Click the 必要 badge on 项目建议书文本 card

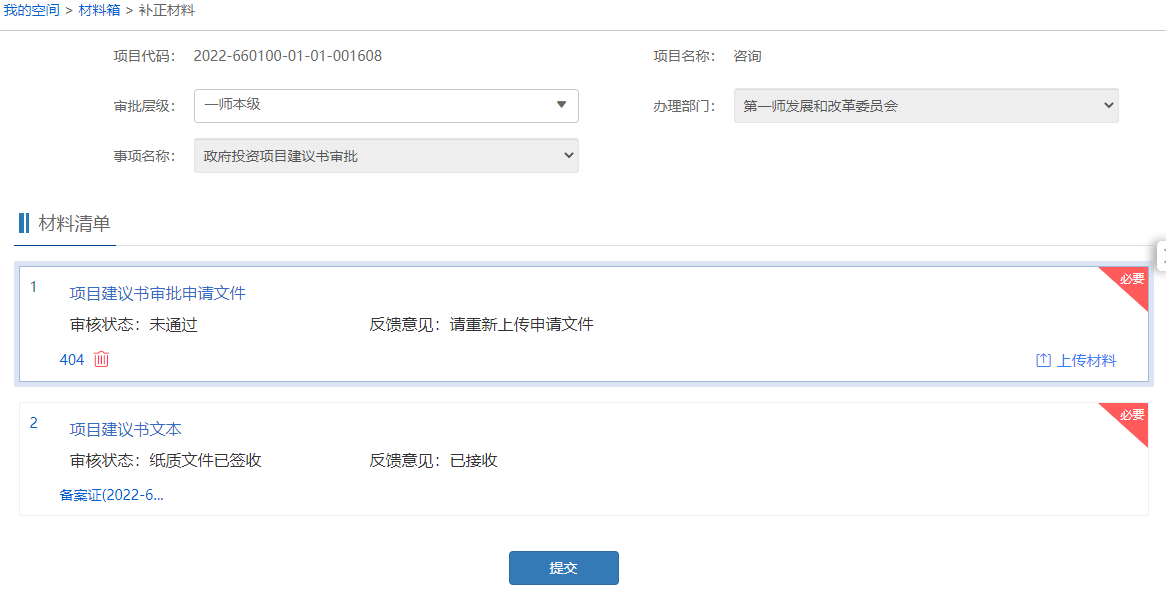click(x=1131, y=415)
